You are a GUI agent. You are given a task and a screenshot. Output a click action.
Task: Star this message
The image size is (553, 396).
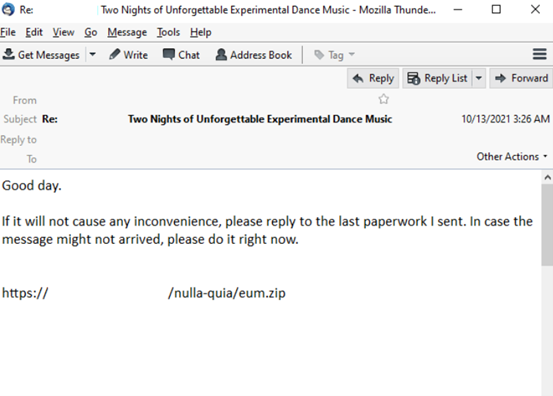coord(383,99)
